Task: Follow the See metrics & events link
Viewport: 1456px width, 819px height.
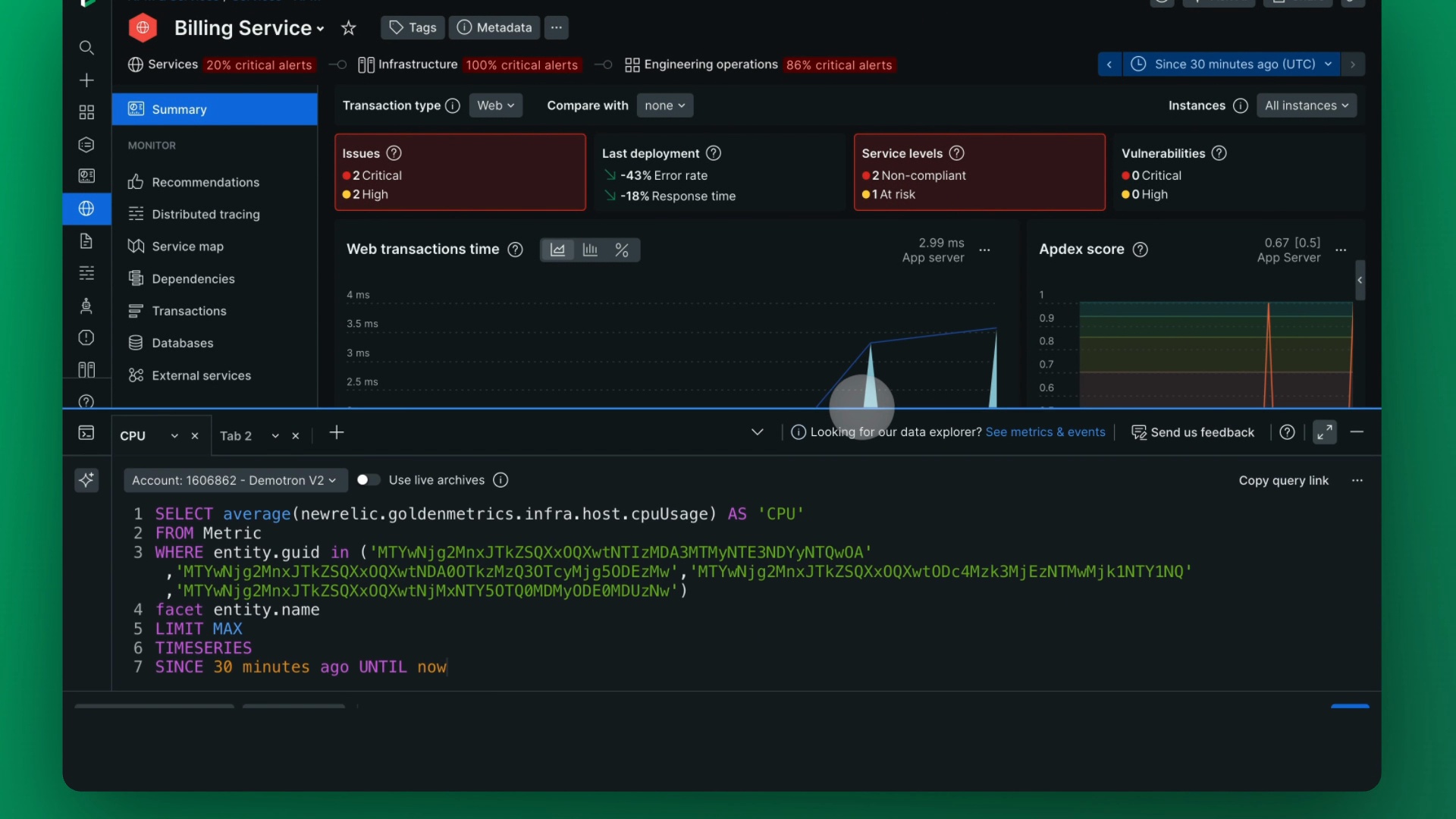Action: click(1045, 432)
